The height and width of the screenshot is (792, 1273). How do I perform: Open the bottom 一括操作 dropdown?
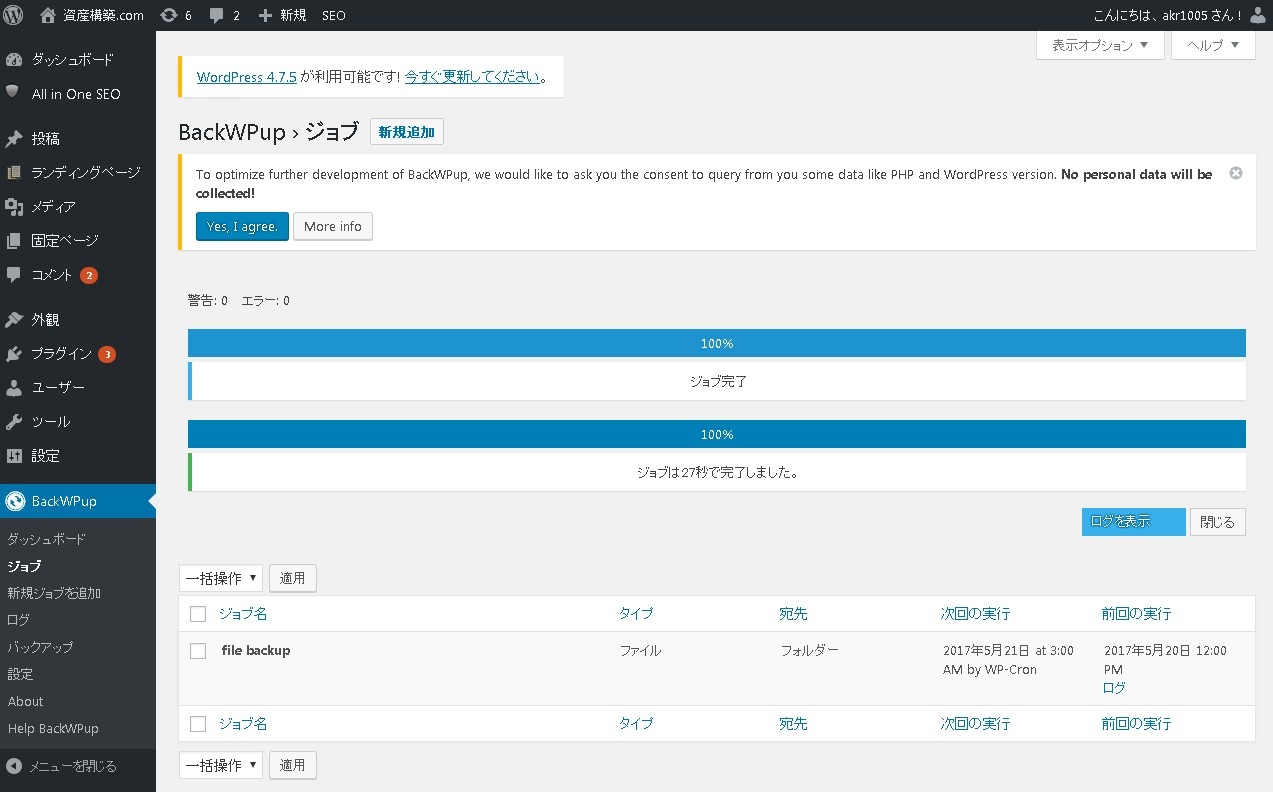221,765
